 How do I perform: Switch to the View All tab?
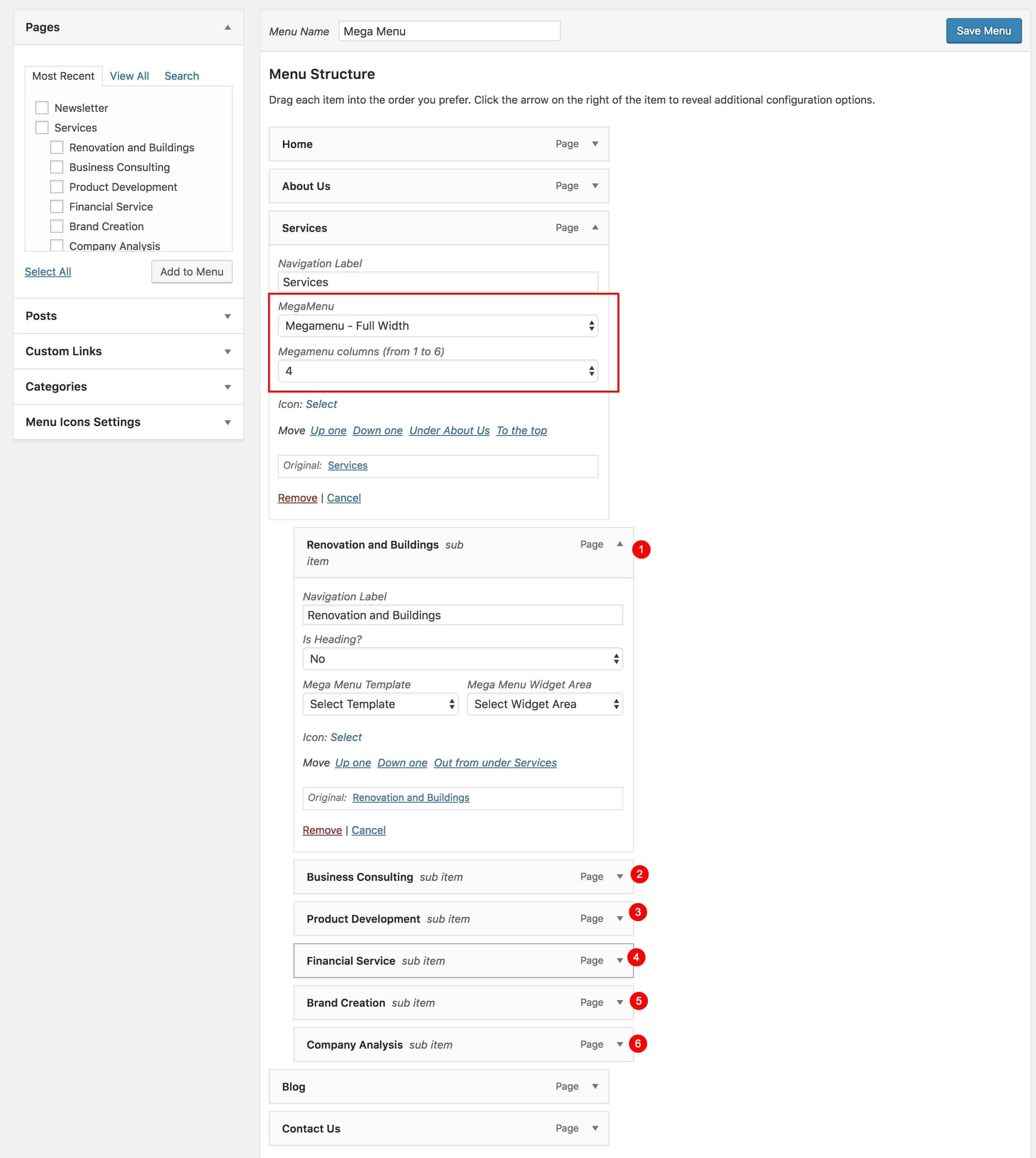(129, 76)
